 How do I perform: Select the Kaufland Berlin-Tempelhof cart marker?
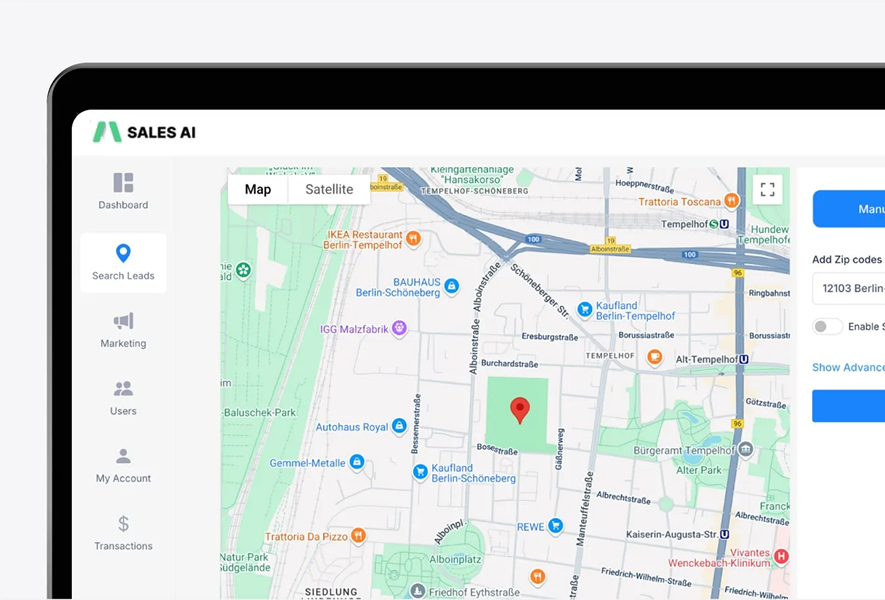pos(585,309)
